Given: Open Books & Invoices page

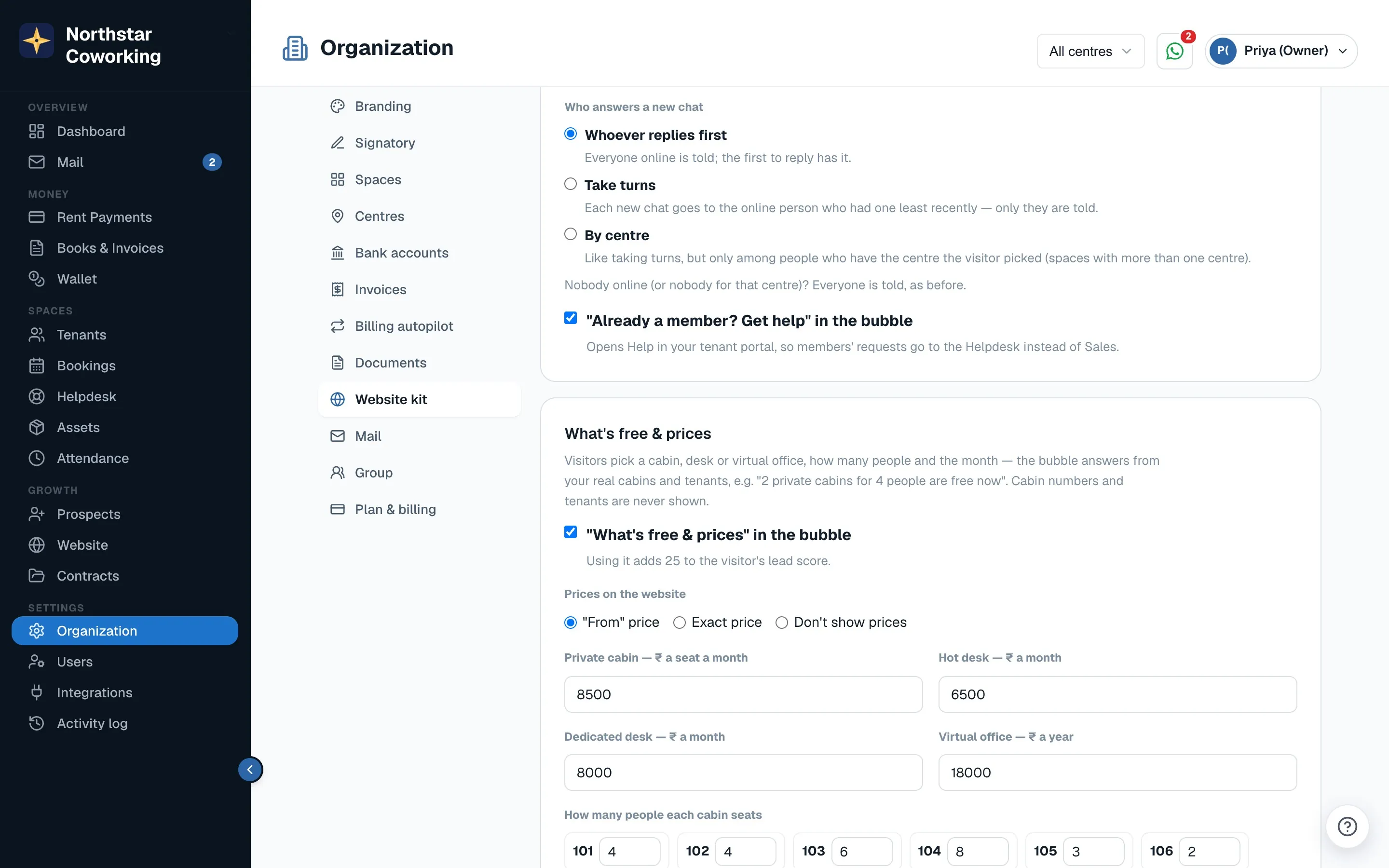Looking at the screenshot, I should click(x=124, y=248).
